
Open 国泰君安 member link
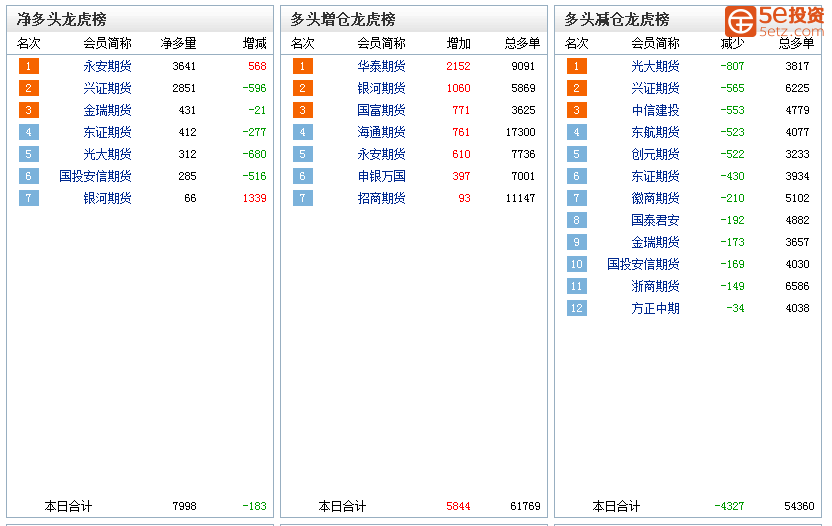[x=655, y=220]
